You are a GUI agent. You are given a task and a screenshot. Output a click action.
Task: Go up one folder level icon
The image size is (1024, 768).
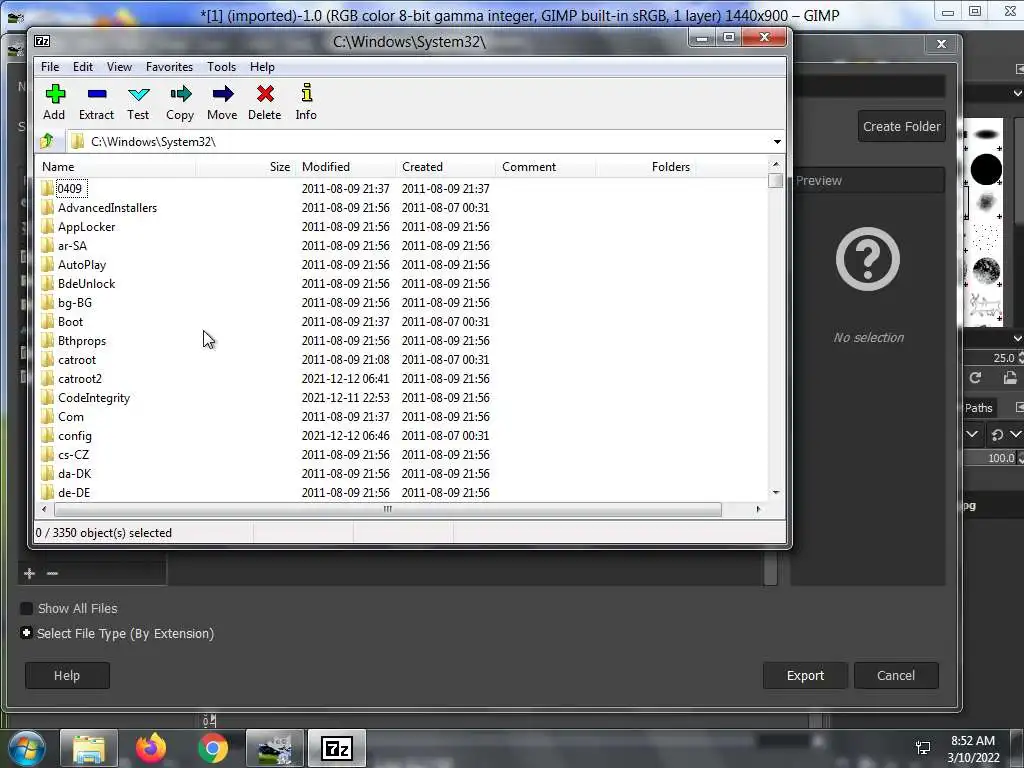pyautogui.click(x=47, y=141)
